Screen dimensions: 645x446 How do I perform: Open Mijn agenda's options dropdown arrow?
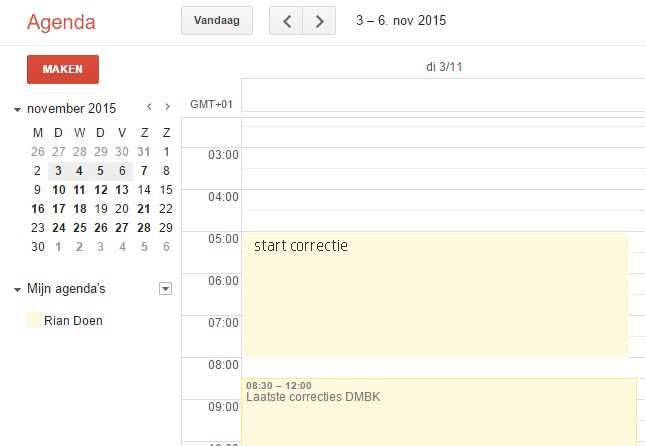(x=166, y=289)
